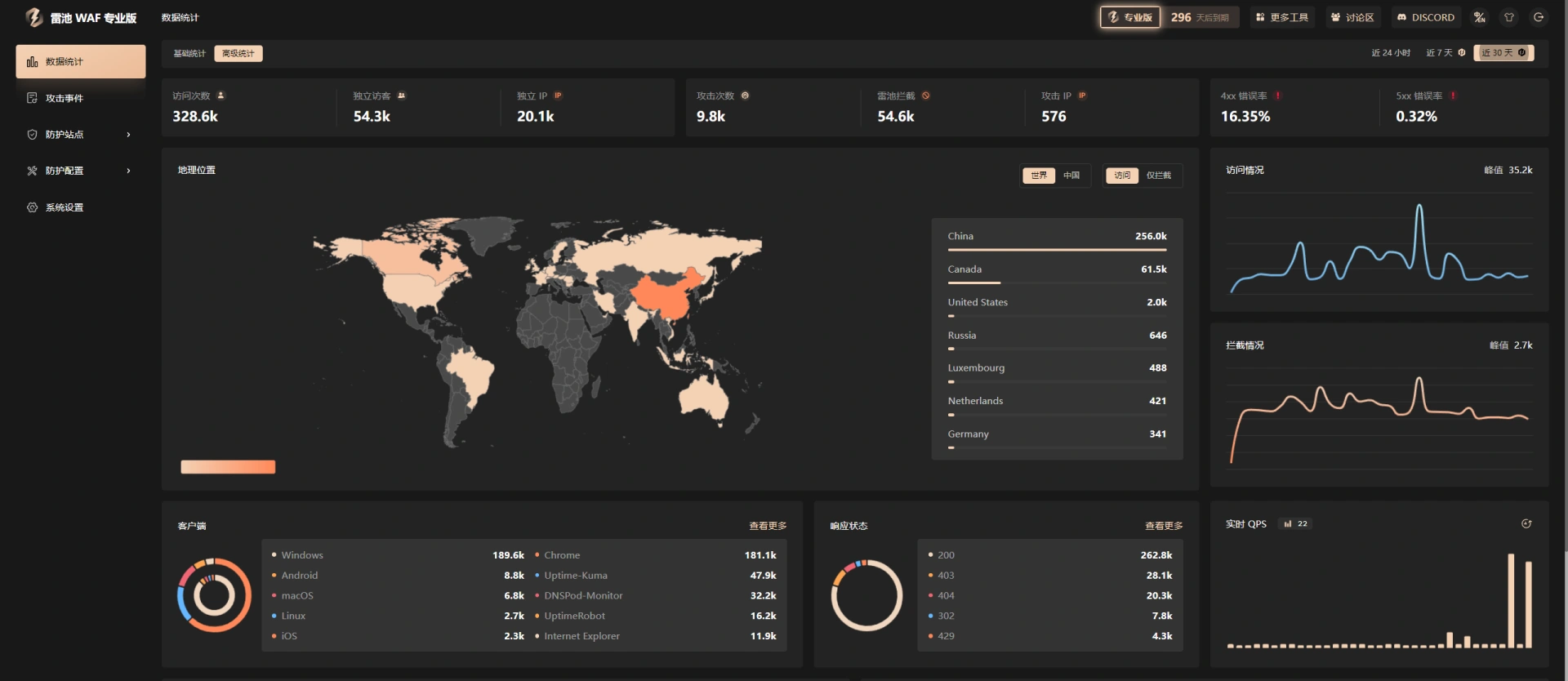Click the refresh icon in 实时 QPS panel
Viewport: 1568px width, 681px height.
click(1526, 523)
